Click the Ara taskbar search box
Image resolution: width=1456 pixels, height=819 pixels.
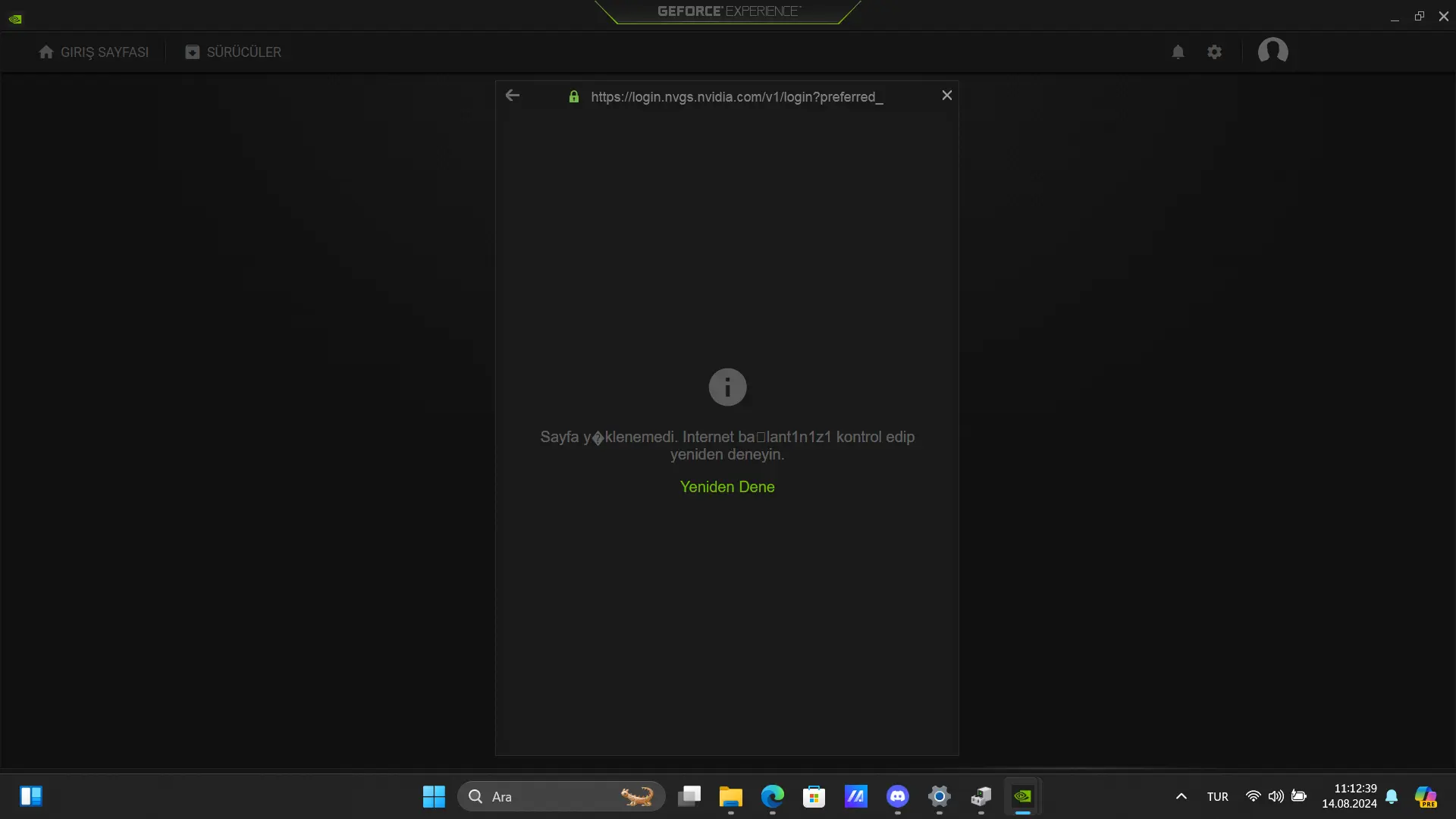pyautogui.click(x=561, y=796)
